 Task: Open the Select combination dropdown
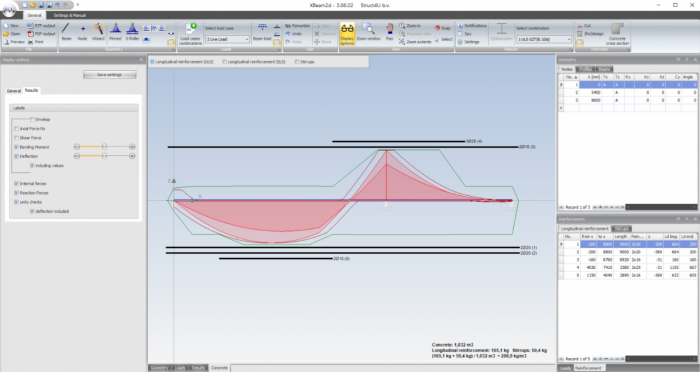(544, 39)
